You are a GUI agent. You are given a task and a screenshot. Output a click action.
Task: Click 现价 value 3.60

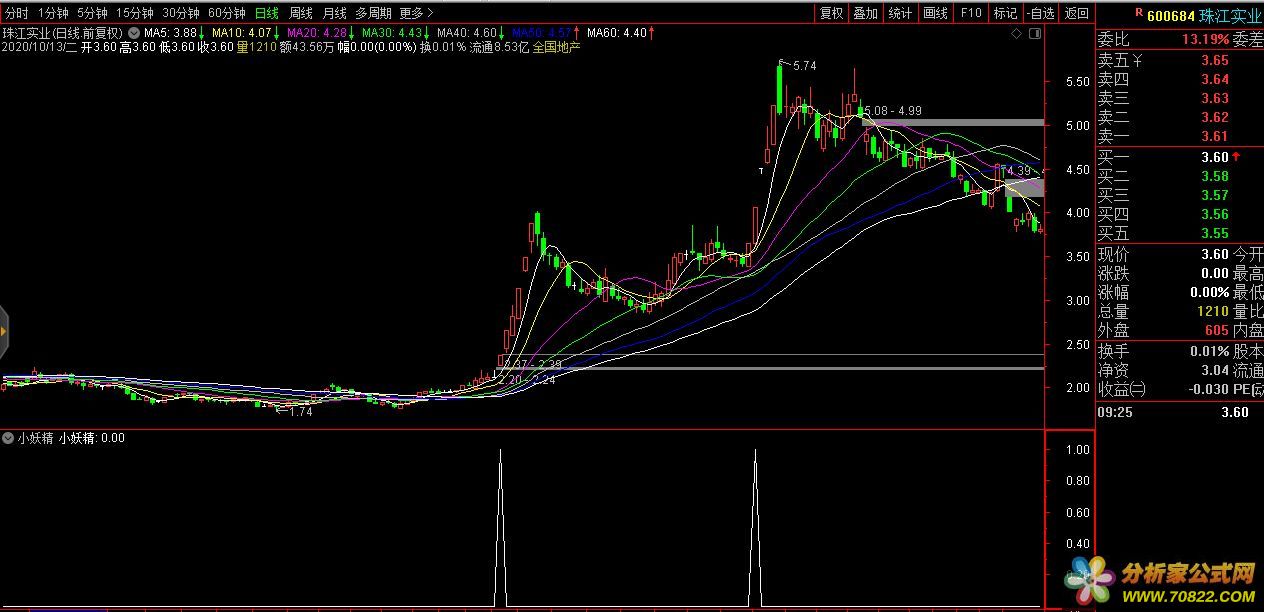coord(1215,254)
